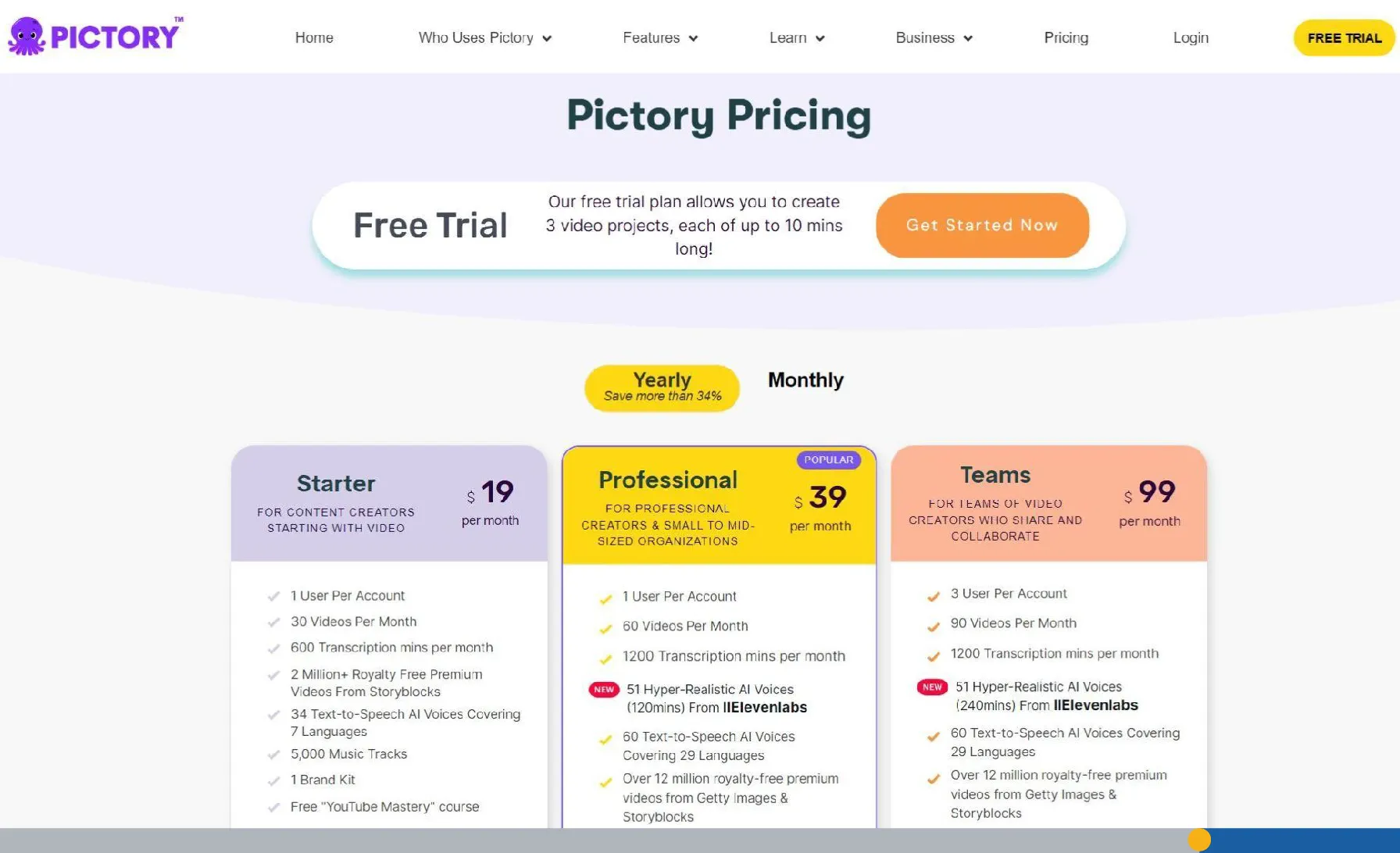
Task: Open the Login link
Action: (x=1190, y=37)
